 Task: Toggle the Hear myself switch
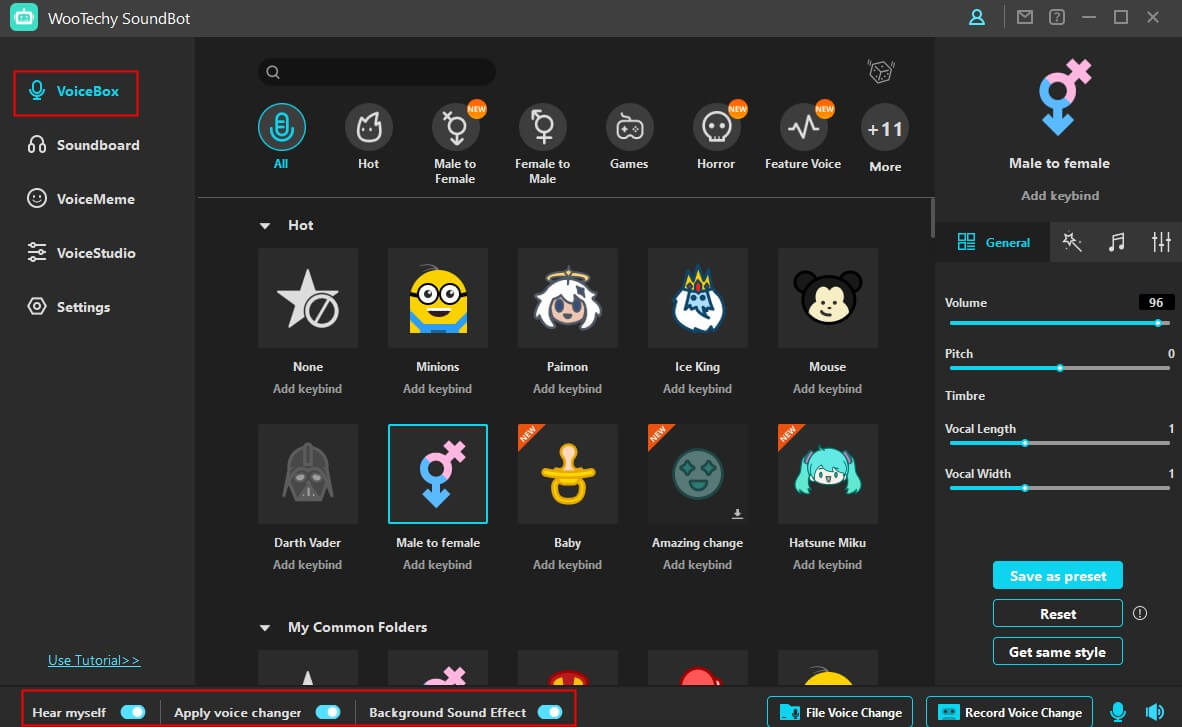coord(133,712)
